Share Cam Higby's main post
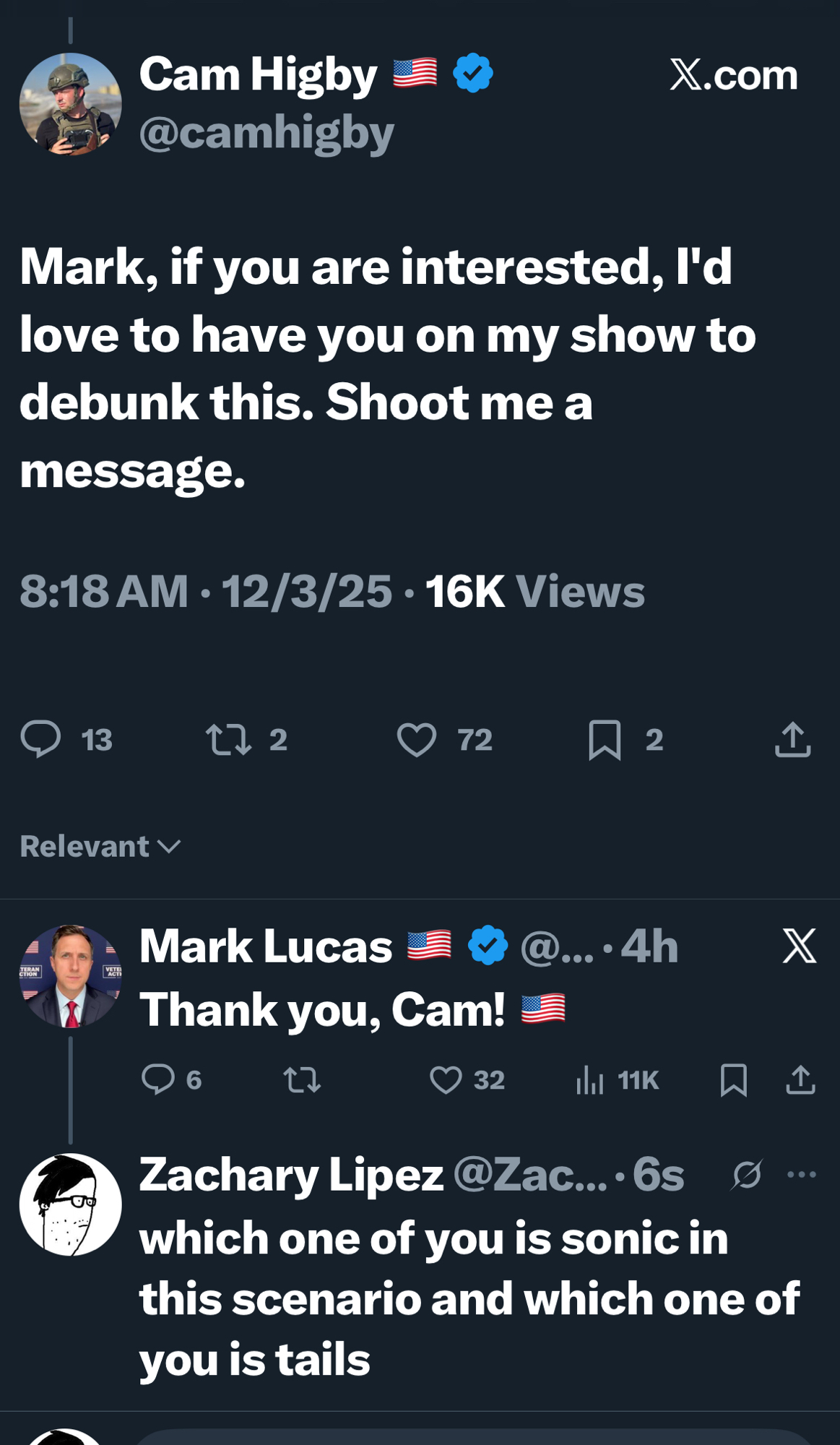The image size is (840, 1445). click(x=792, y=740)
